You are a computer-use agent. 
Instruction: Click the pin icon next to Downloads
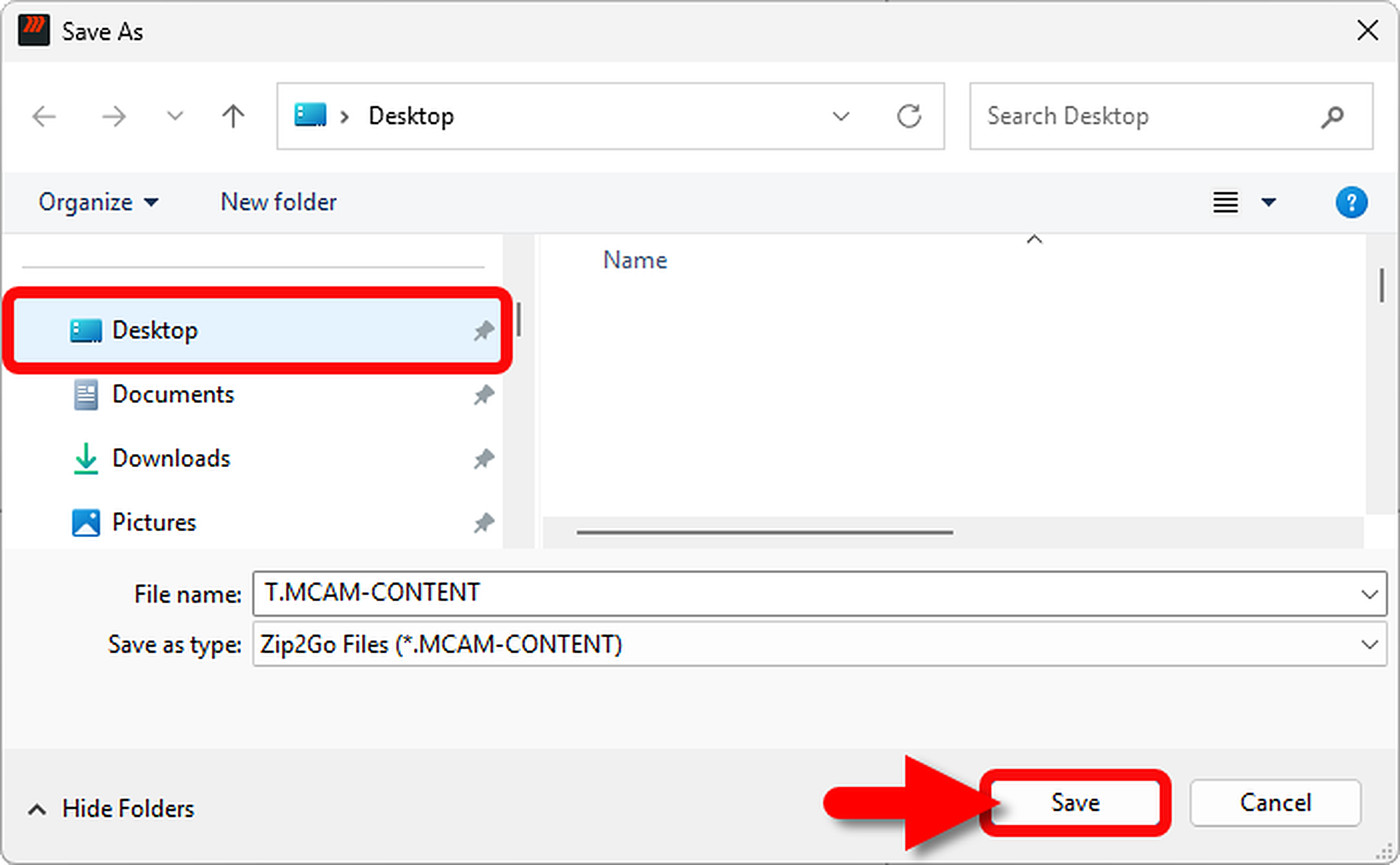tap(484, 458)
